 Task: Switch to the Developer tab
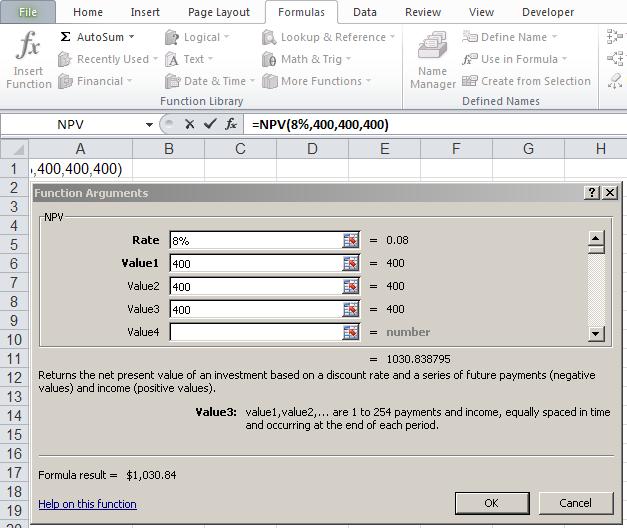[x=548, y=12]
